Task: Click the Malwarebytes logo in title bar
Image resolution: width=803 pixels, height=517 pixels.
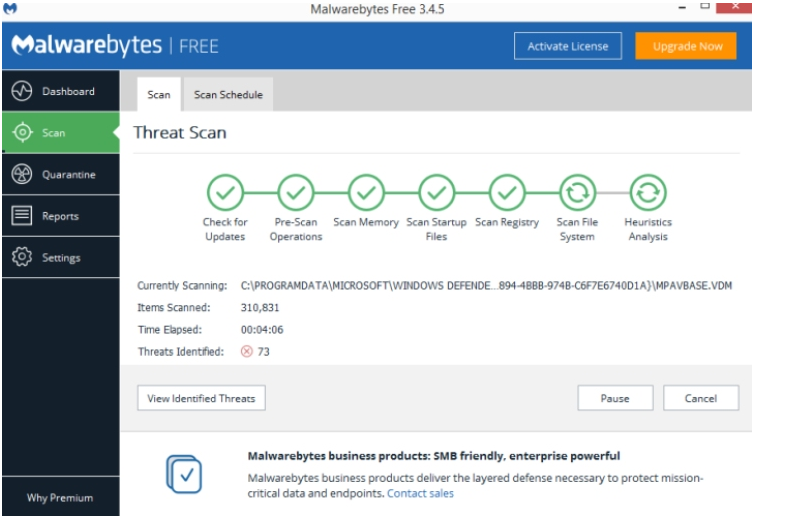Action: pos(10,8)
